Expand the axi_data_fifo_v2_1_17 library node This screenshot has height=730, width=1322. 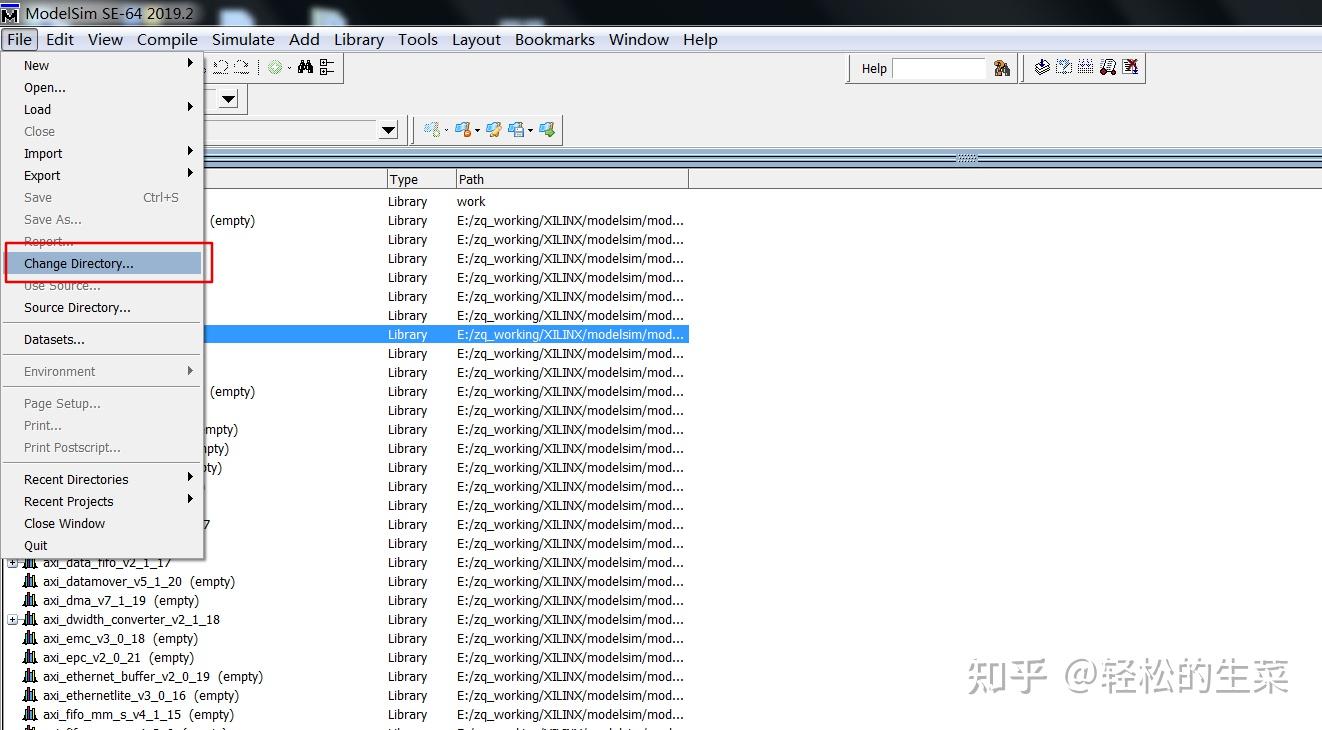pyautogui.click(x=13, y=563)
